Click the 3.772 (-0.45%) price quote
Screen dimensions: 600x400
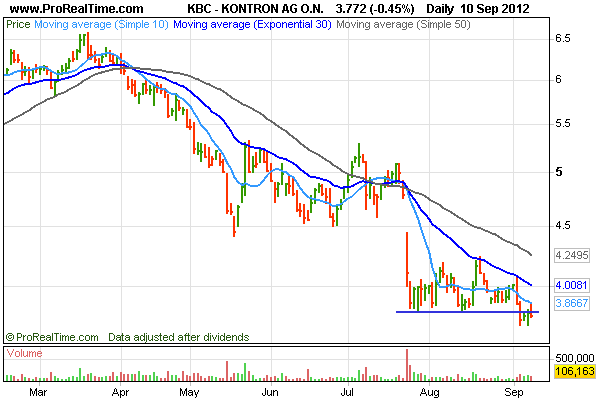[x=375, y=8]
